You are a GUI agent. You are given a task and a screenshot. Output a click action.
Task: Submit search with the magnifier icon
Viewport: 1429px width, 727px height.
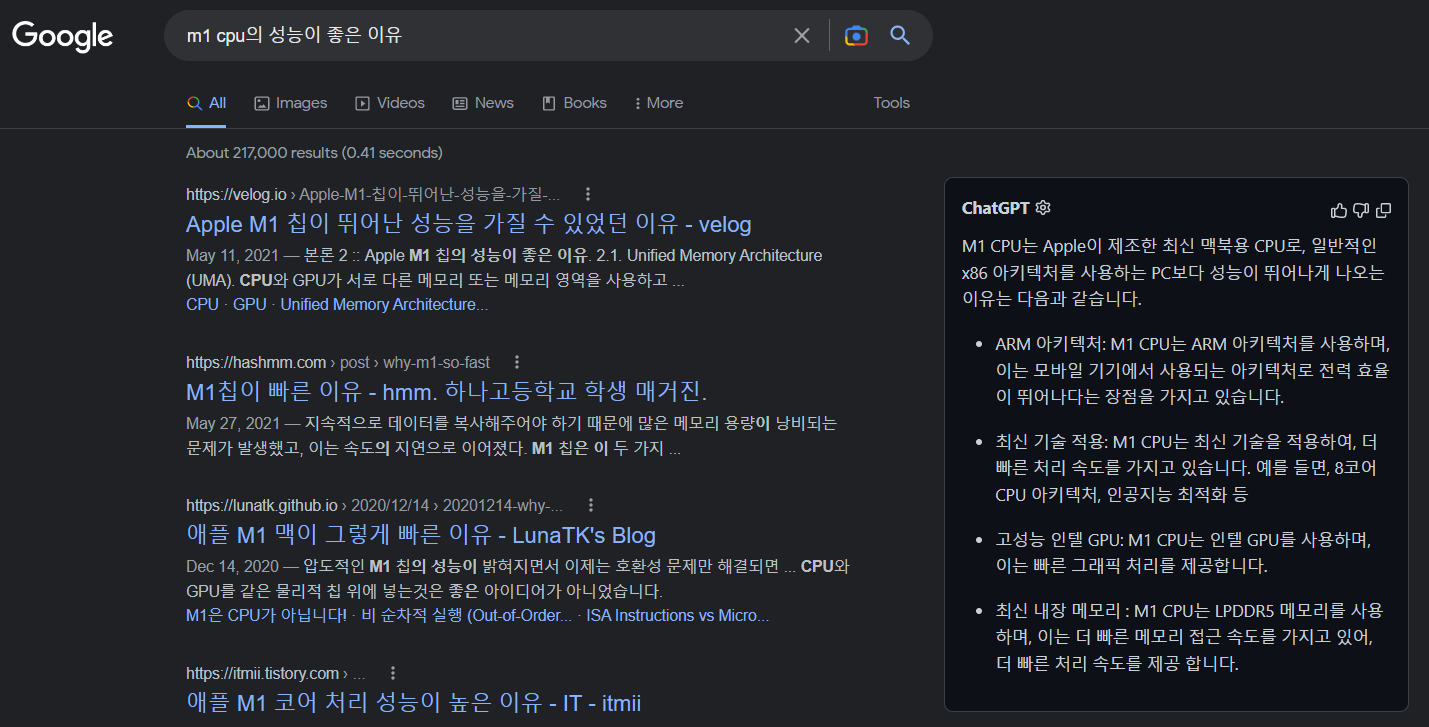pyautogui.click(x=900, y=36)
